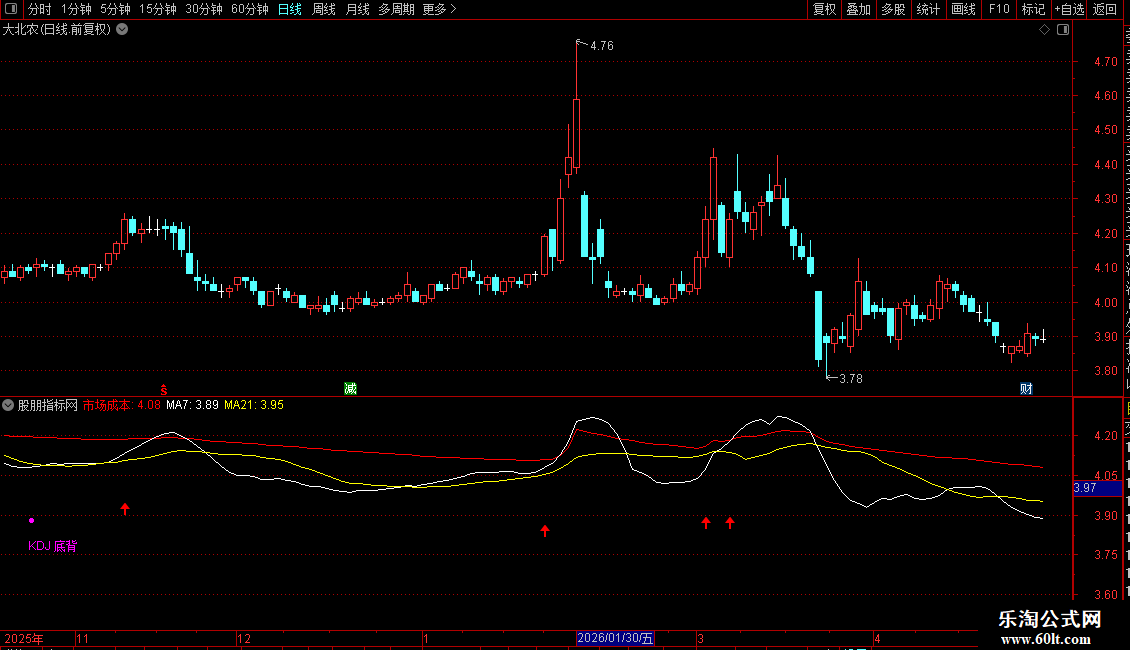Screen dimensions: 1130x650
Task: Click the MA21: 3.95 indicator label
Action: pyautogui.click(x=254, y=405)
